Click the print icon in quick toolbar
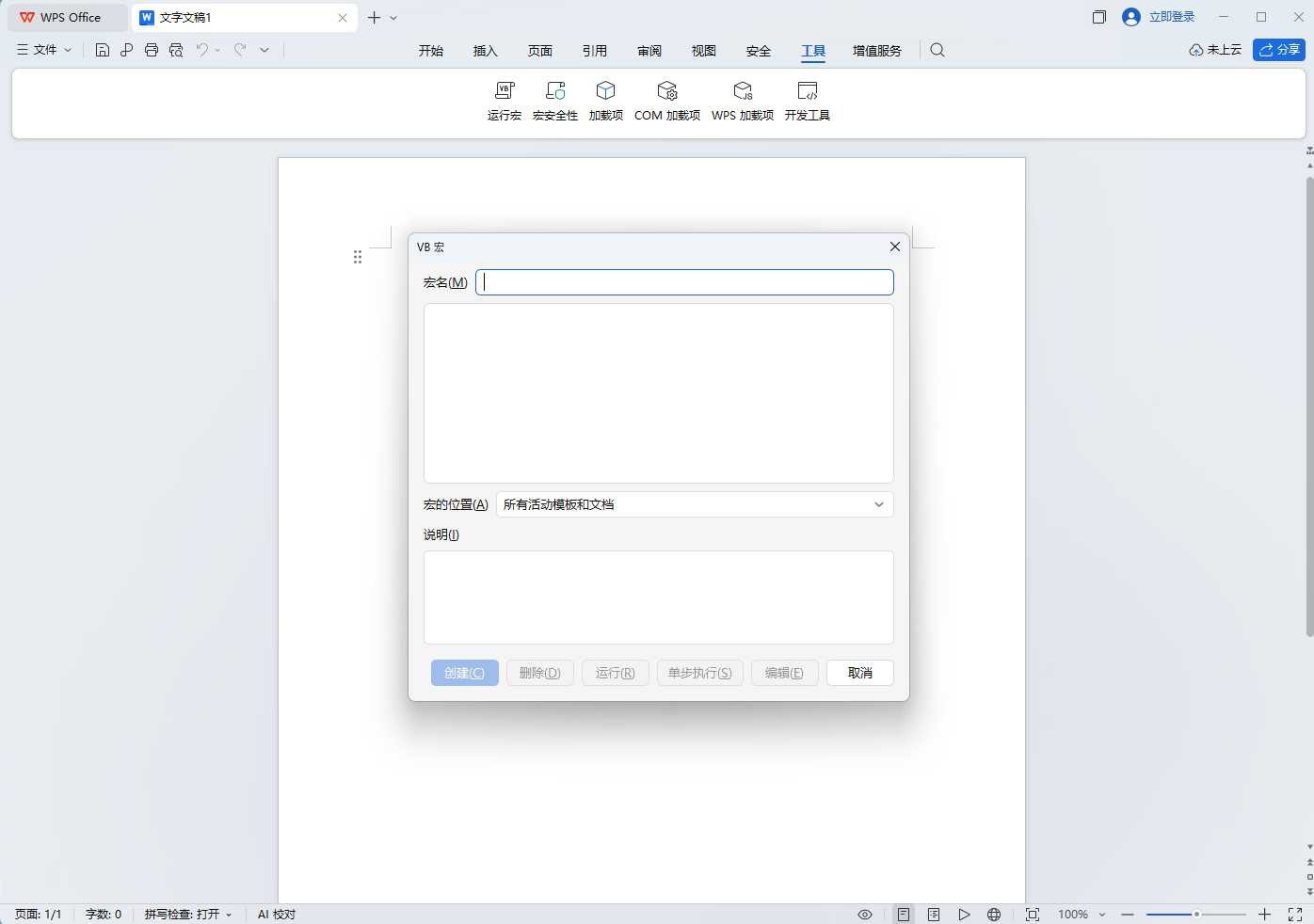The width and height of the screenshot is (1314, 924). pos(152,50)
